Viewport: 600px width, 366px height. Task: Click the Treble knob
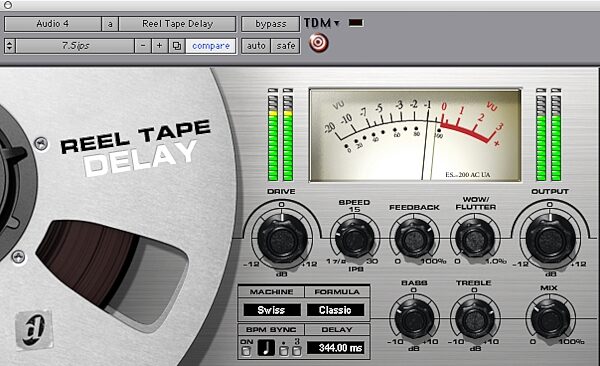[x=474, y=319]
